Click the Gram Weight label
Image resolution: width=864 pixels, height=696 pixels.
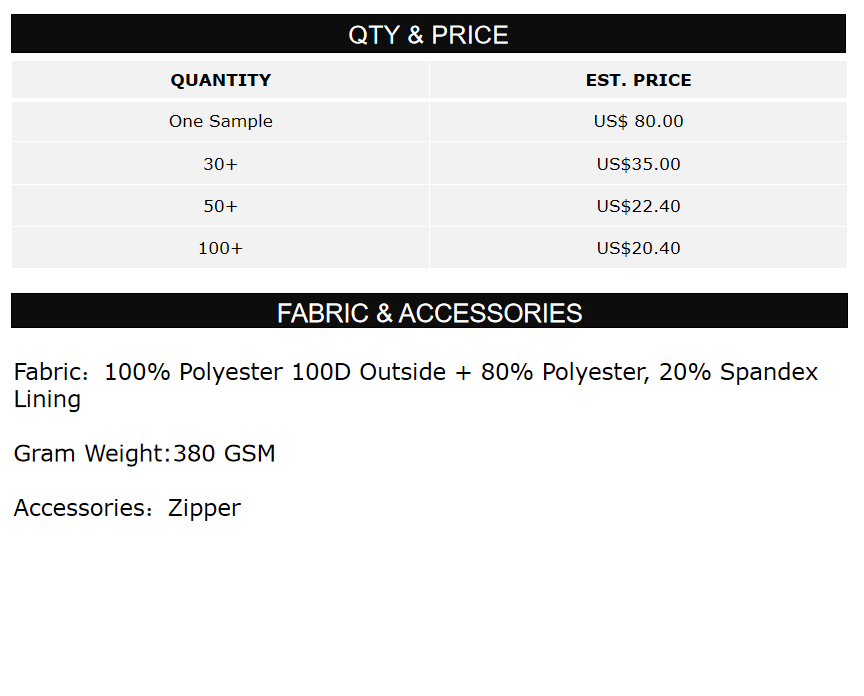pos(90,454)
